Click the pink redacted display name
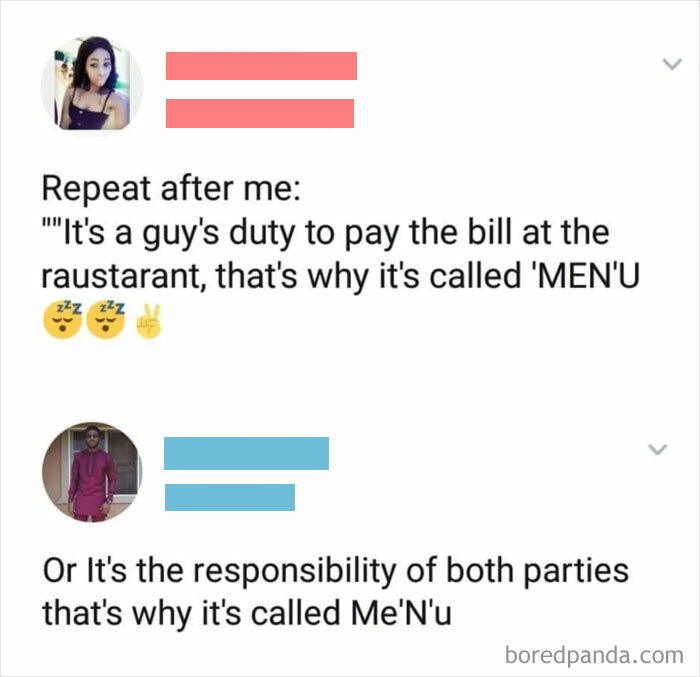Screen dimensions: 700x677 coord(261,66)
